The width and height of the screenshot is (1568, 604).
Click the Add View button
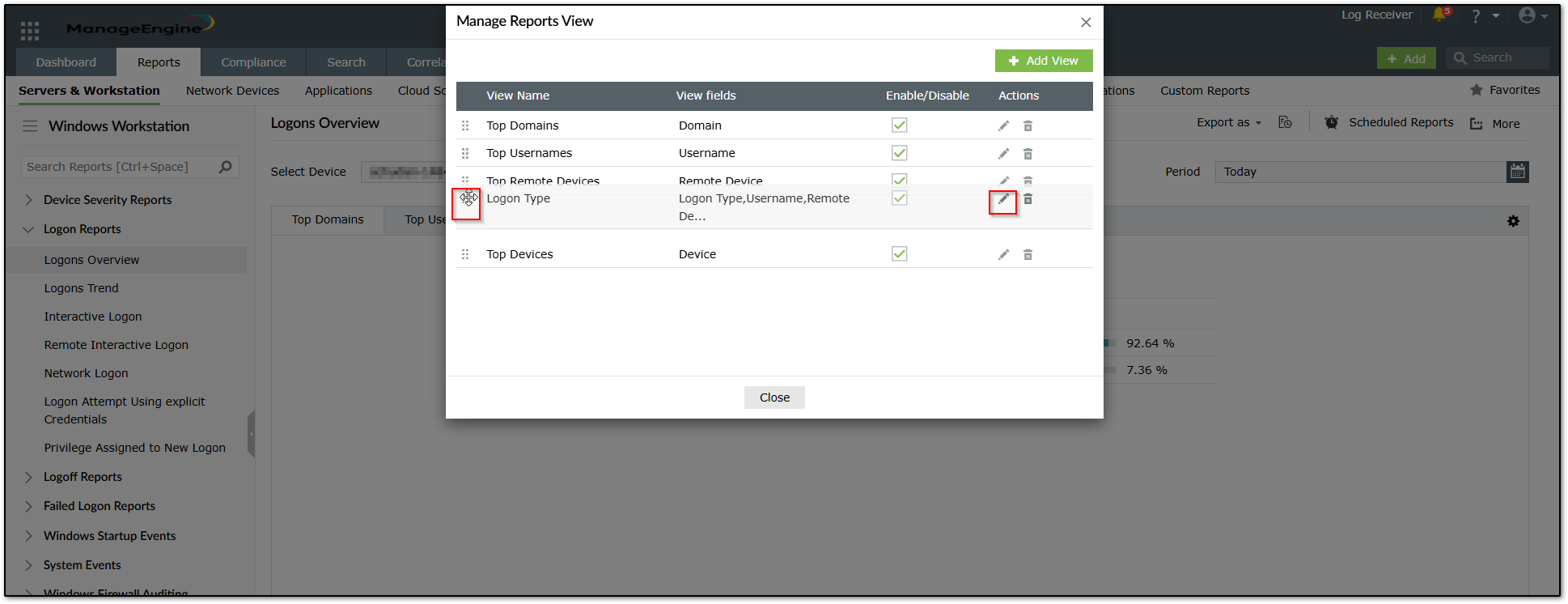tap(1044, 61)
